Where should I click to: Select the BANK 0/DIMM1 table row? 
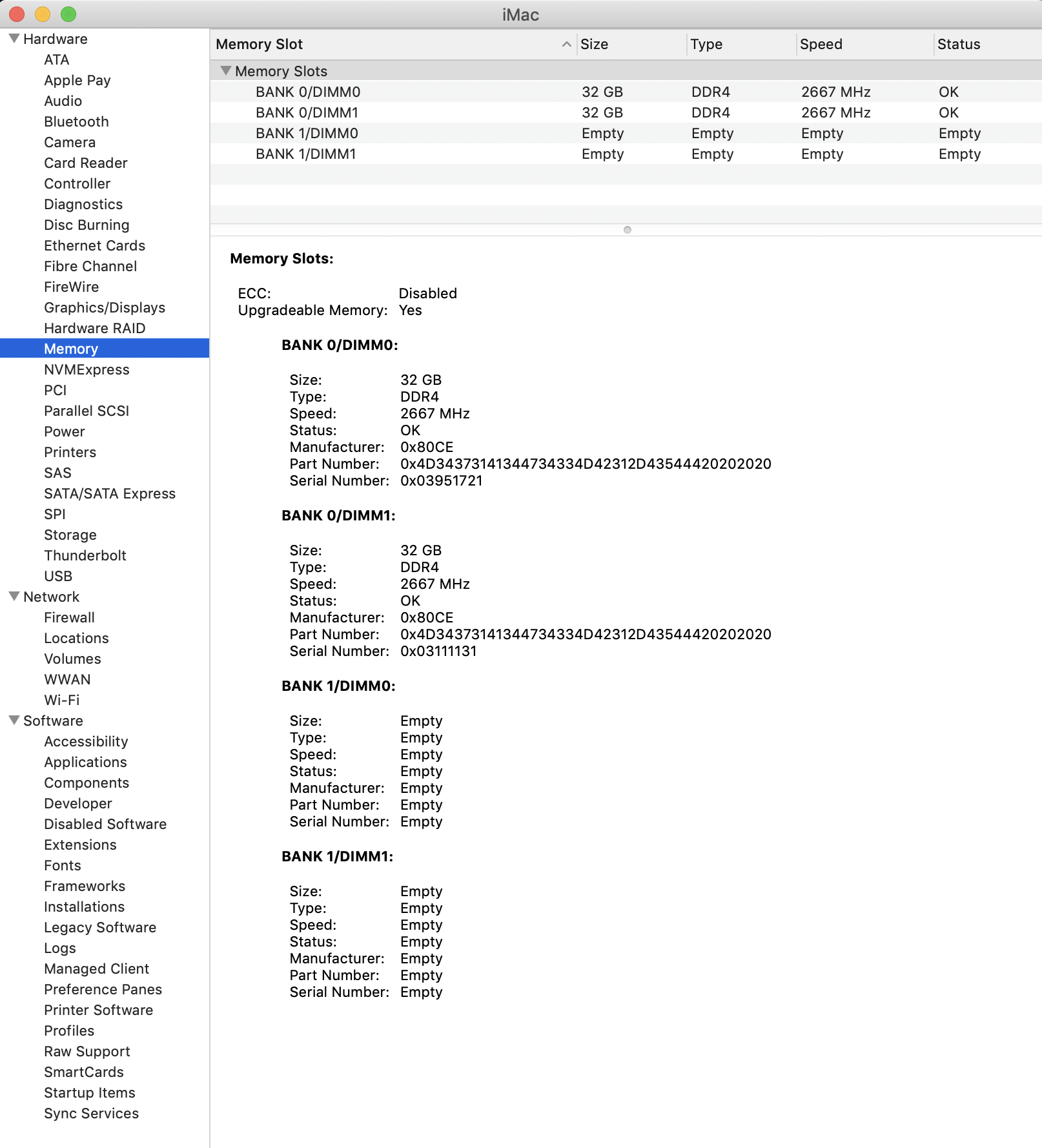[626, 112]
